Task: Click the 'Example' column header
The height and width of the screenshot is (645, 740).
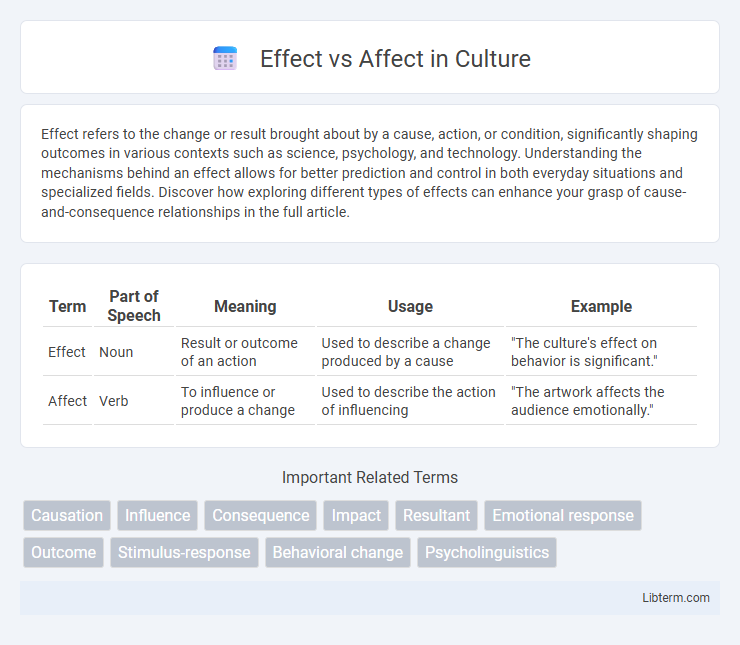Action: (x=601, y=306)
